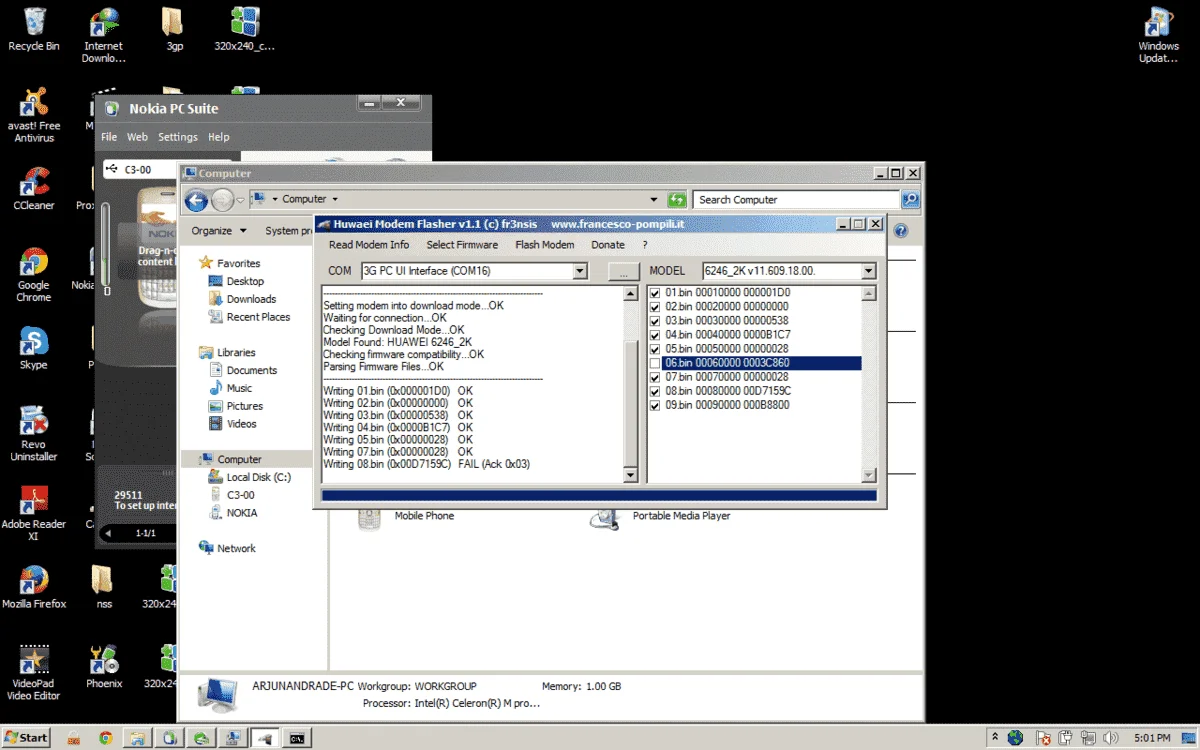The height and width of the screenshot is (750, 1200).
Task: Launch Mozilla Firefox from the desktop
Action: click(34, 586)
